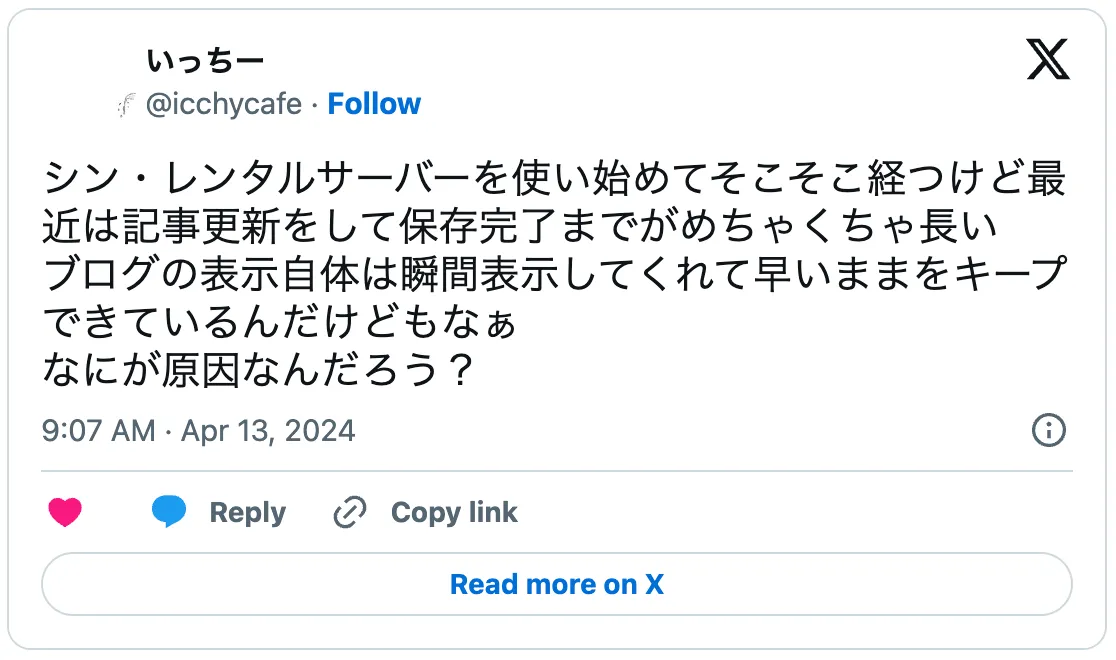Toggle following via the Follow control
Image resolution: width=1116 pixels, height=660 pixels.
(x=374, y=103)
